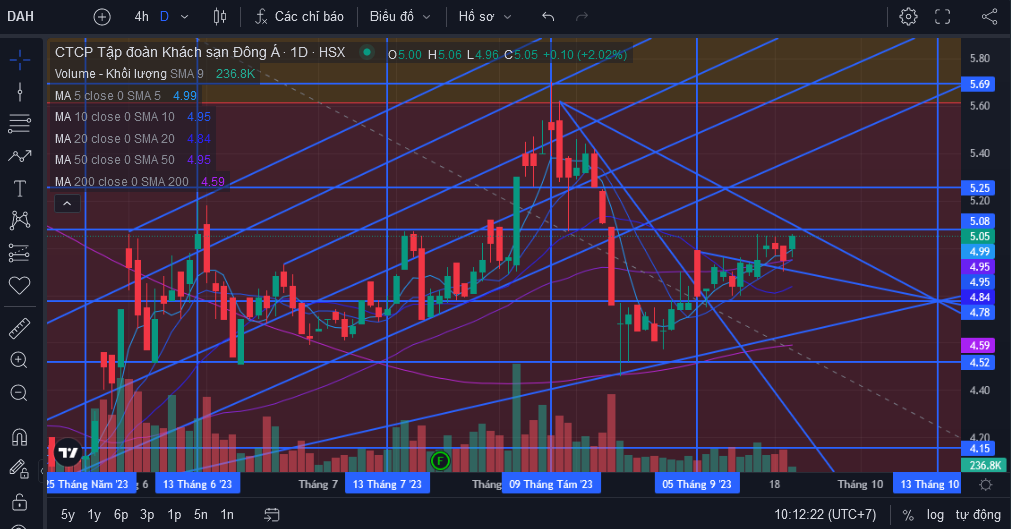Toggle percent scale mode
The width and height of the screenshot is (1011, 529).
[908, 515]
